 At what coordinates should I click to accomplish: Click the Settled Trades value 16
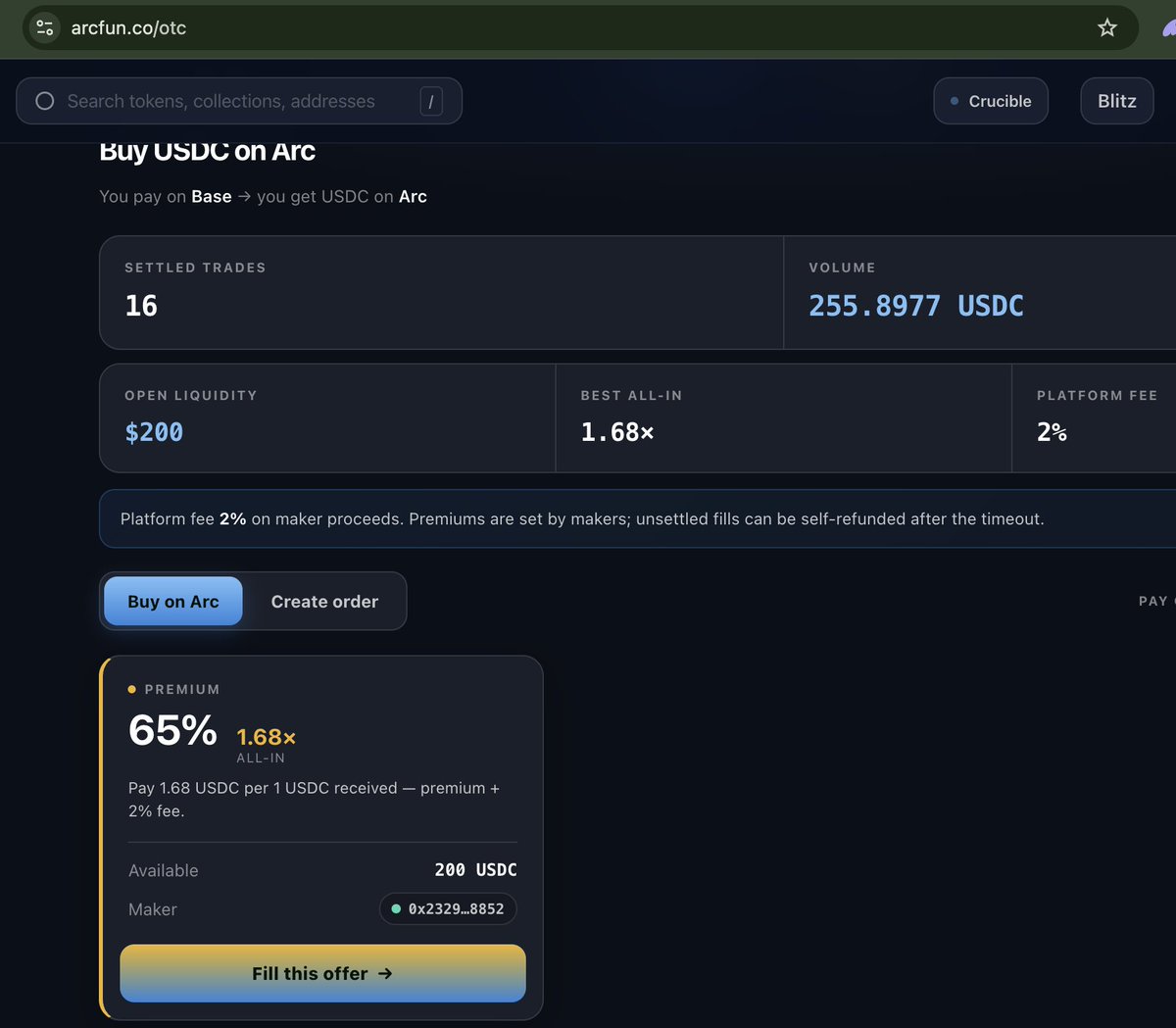pyautogui.click(x=141, y=306)
